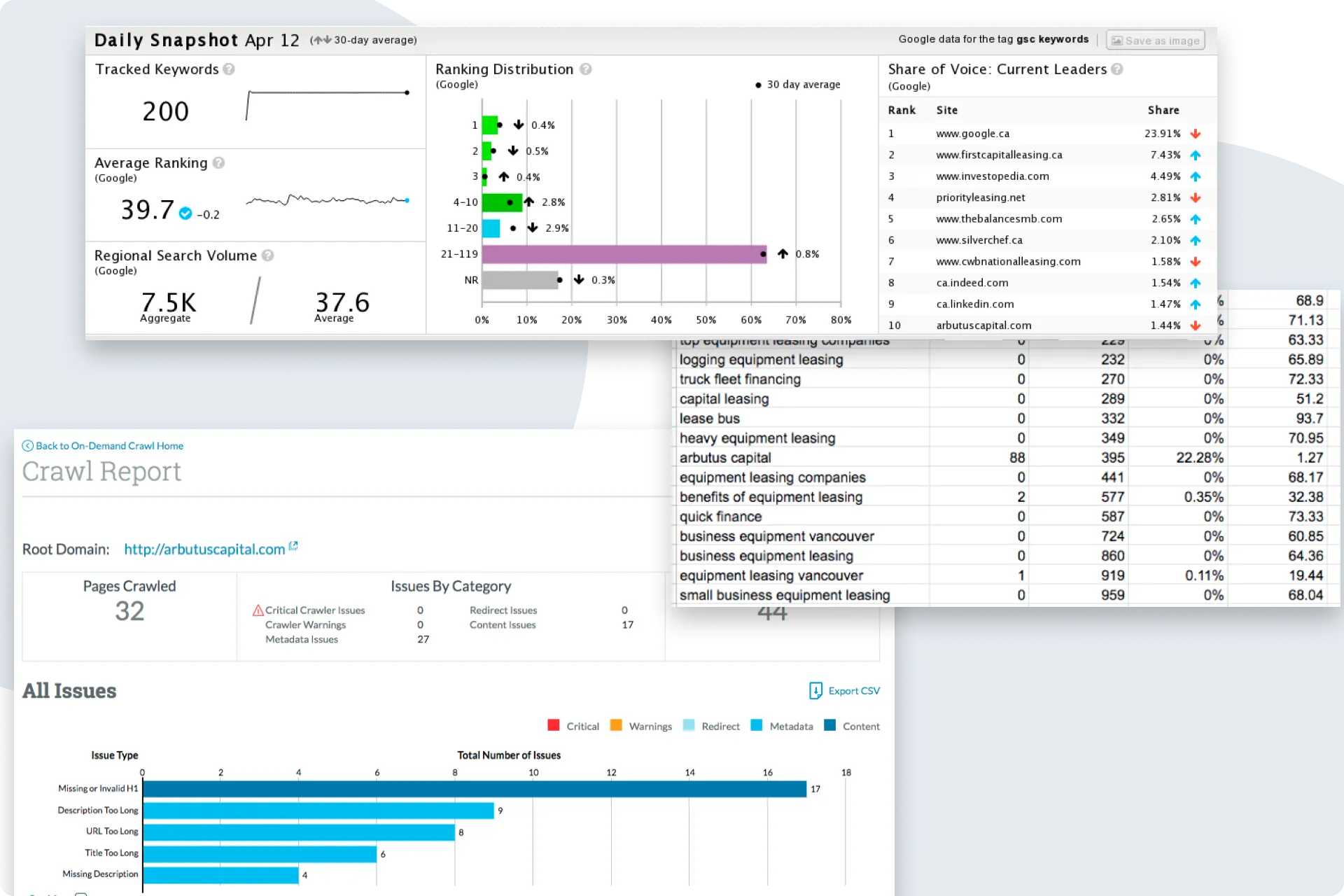1344x896 pixels.
Task: Click down arrow on rank 1 distribution row
Action: click(519, 125)
